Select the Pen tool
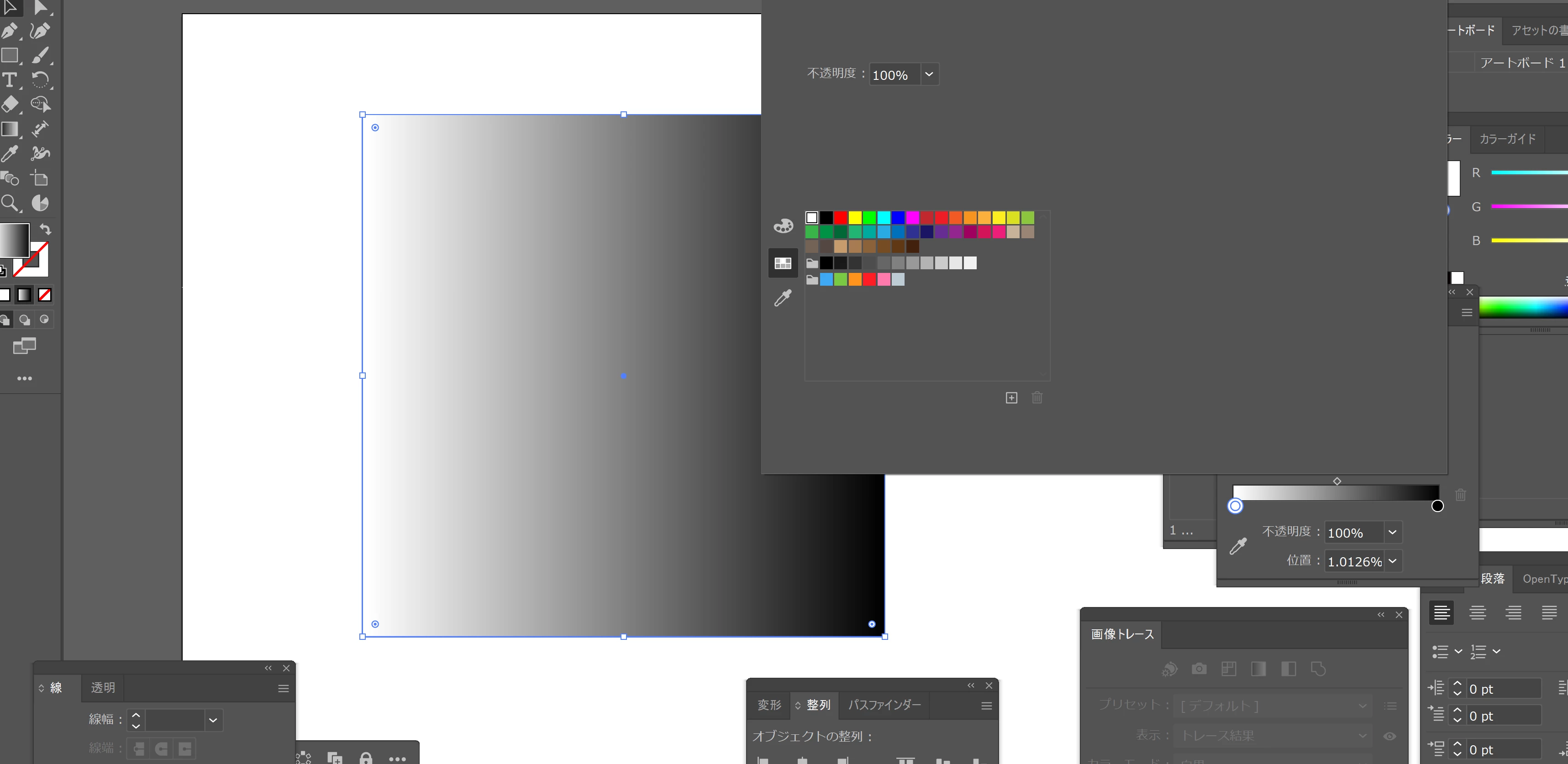 click(x=10, y=31)
